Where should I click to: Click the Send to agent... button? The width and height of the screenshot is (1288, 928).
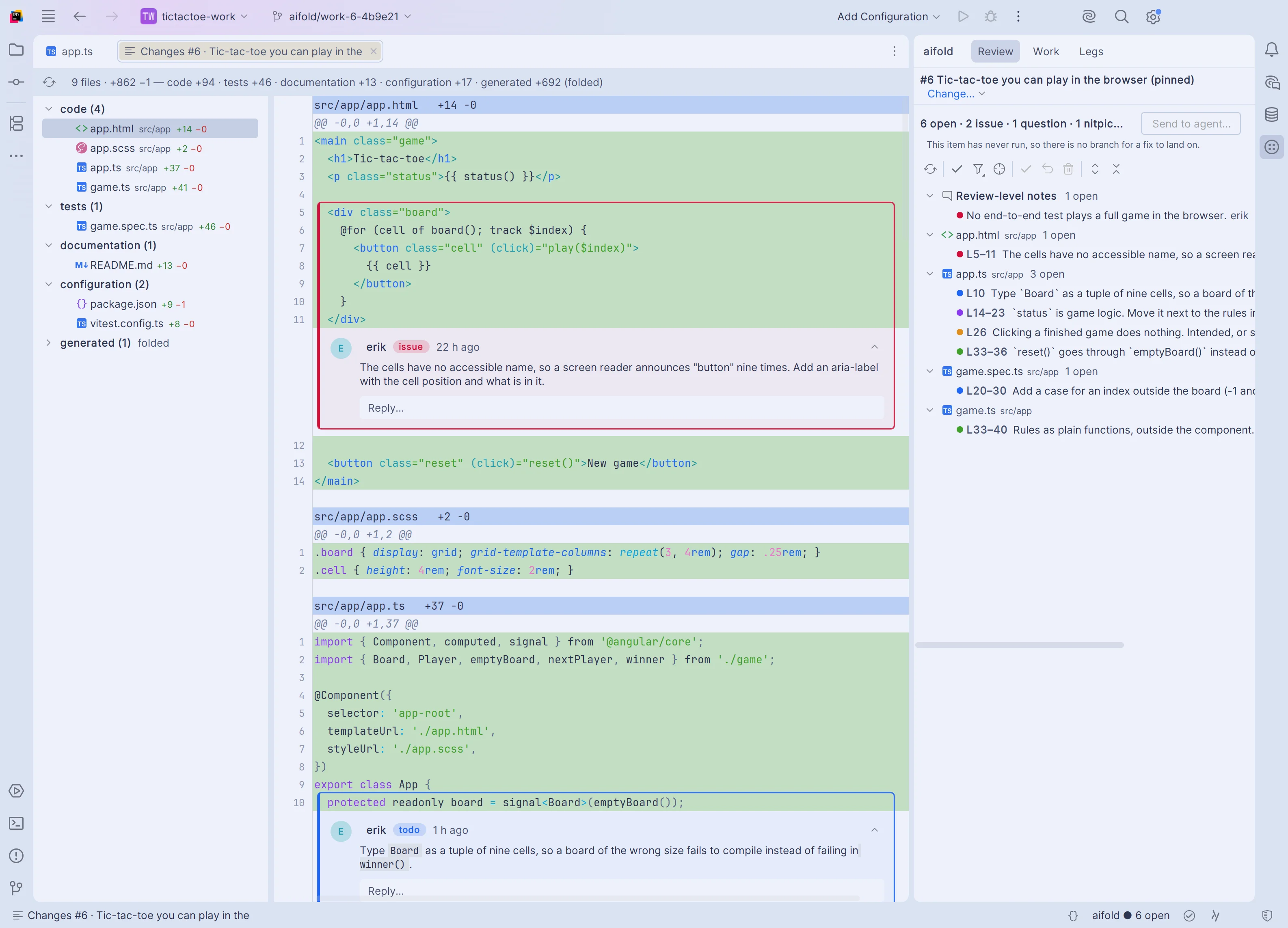click(x=1191, y=124)
